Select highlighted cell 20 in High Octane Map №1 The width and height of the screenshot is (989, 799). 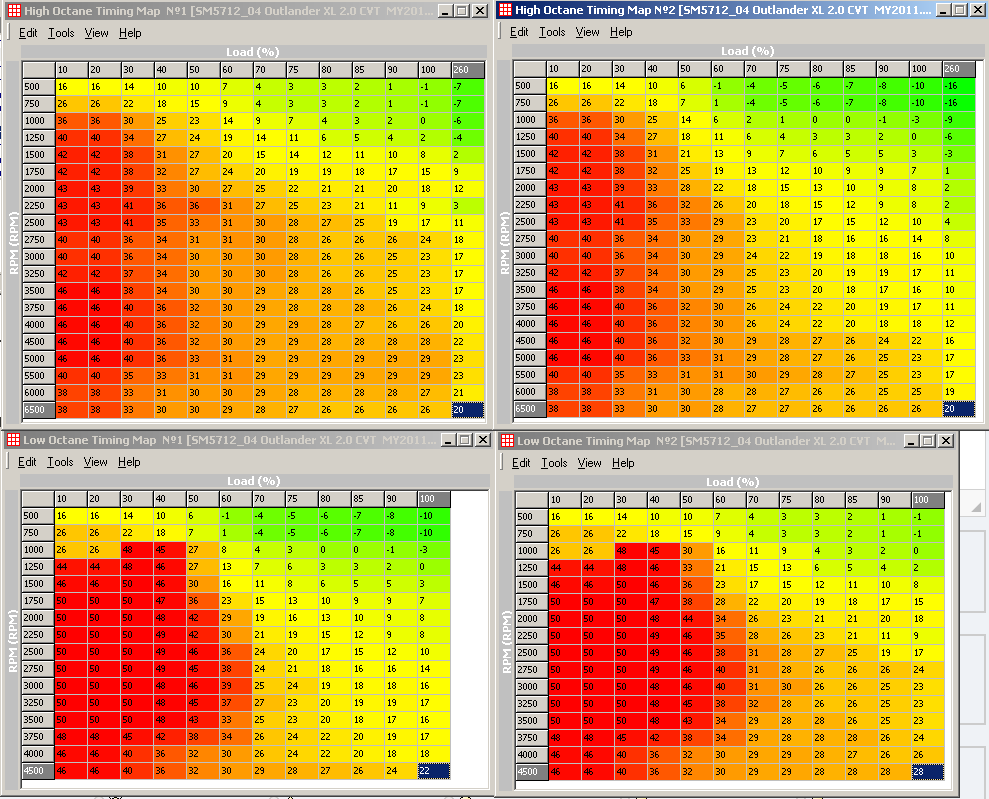coord(468,410)
